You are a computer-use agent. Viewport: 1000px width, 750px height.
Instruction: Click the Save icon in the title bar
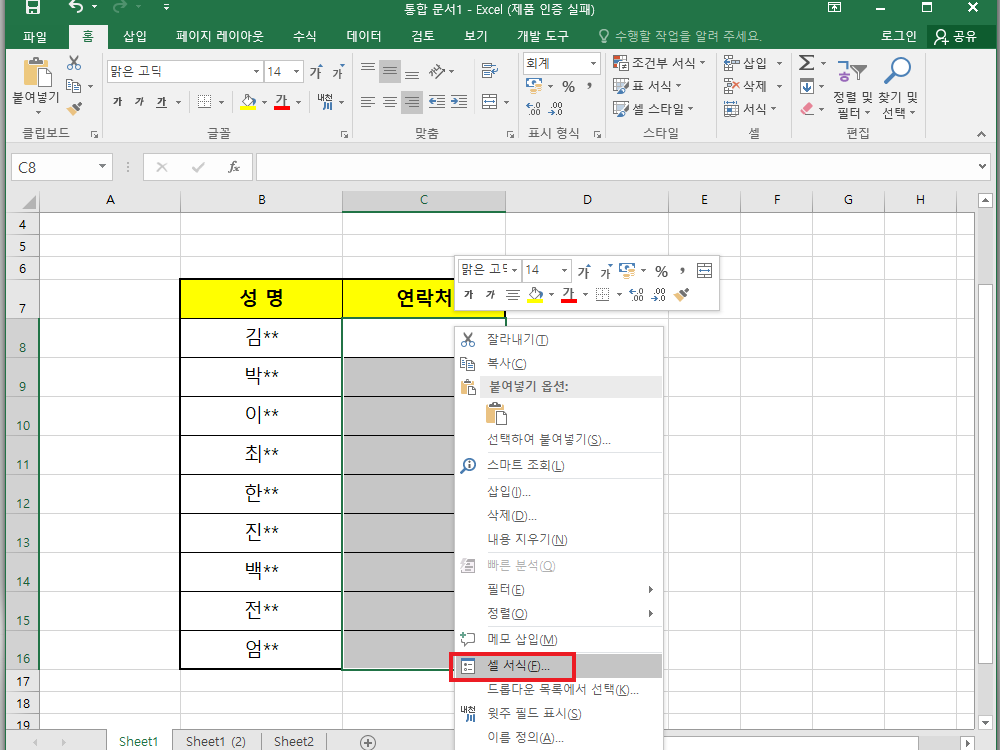click(x=32, y=8)
